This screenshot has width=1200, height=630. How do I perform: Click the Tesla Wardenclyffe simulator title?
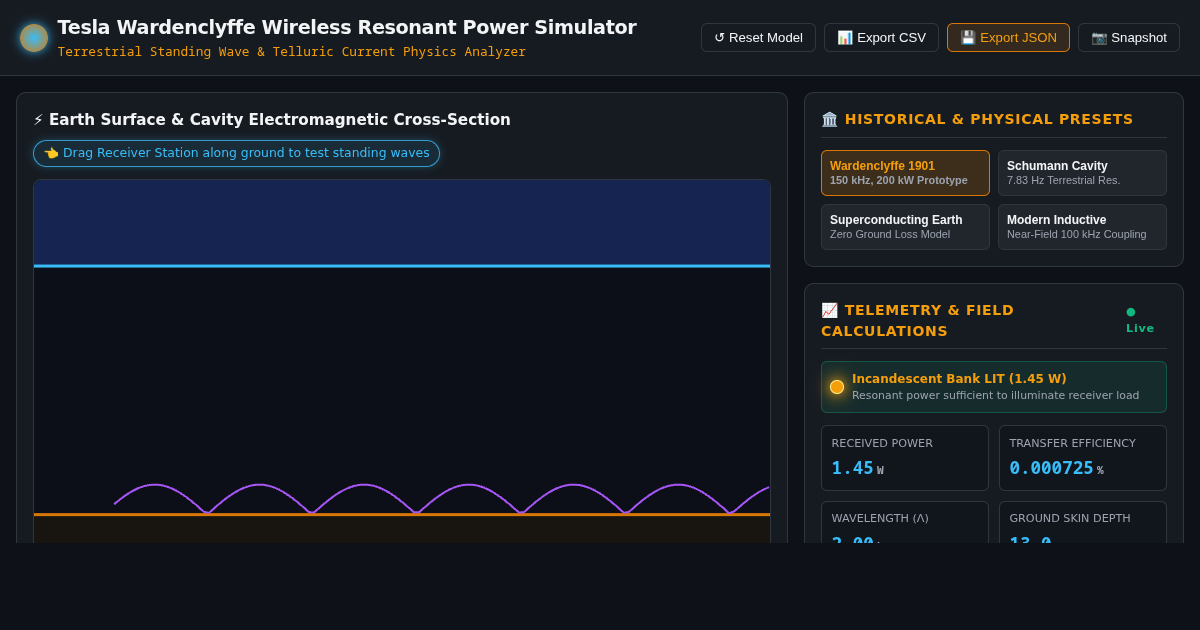tap(347, 27)
